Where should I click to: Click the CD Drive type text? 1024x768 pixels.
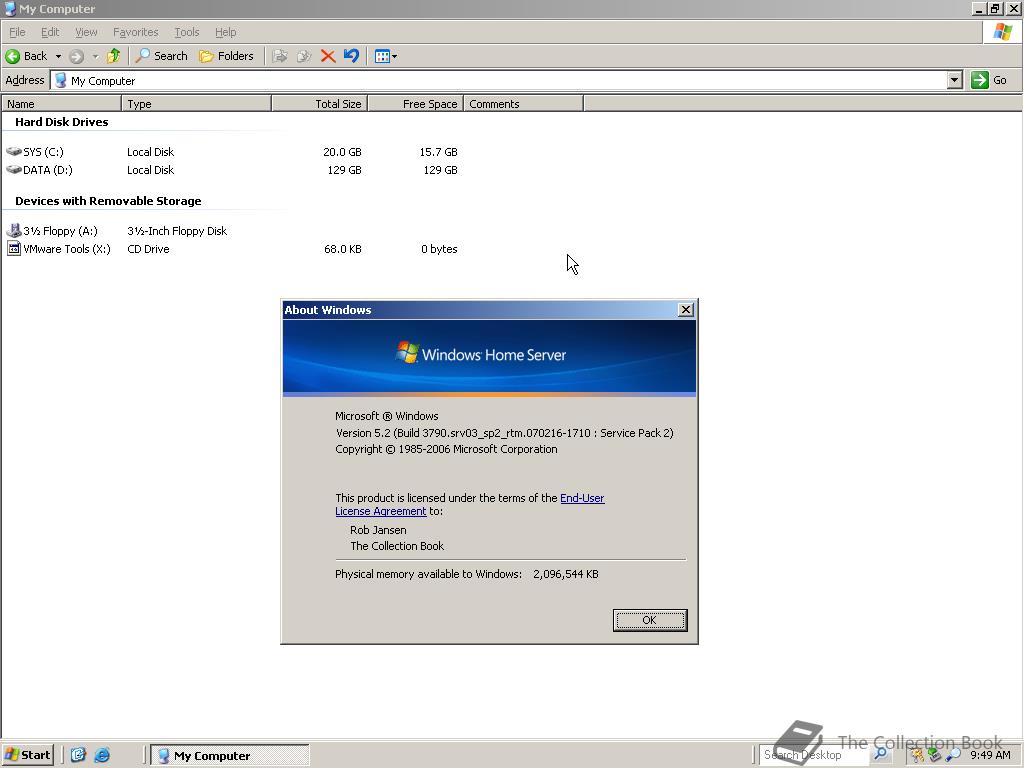(148, 249)
